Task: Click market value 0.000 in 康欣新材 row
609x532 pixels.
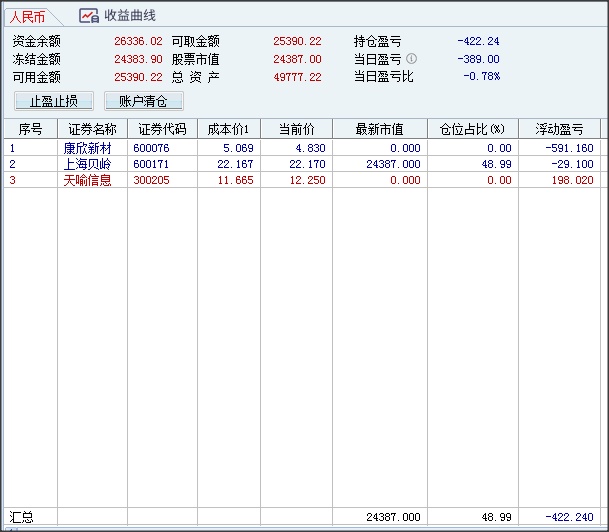Action: [x=405, y=148]
